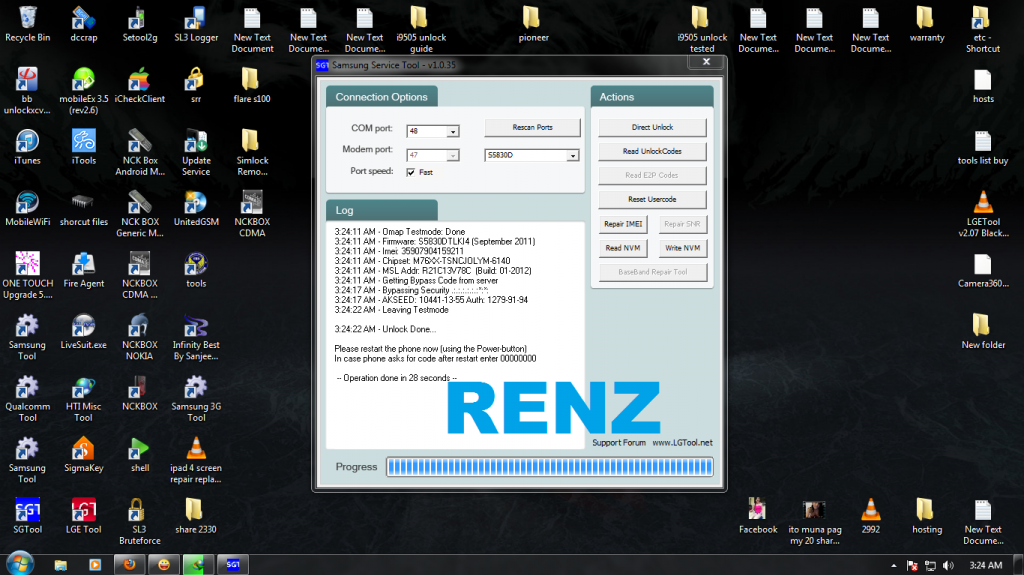Open the iTools desktop shortcut
Viewport: 1024px width, 575px height.
pyautogui.click(x=84, y=148)
